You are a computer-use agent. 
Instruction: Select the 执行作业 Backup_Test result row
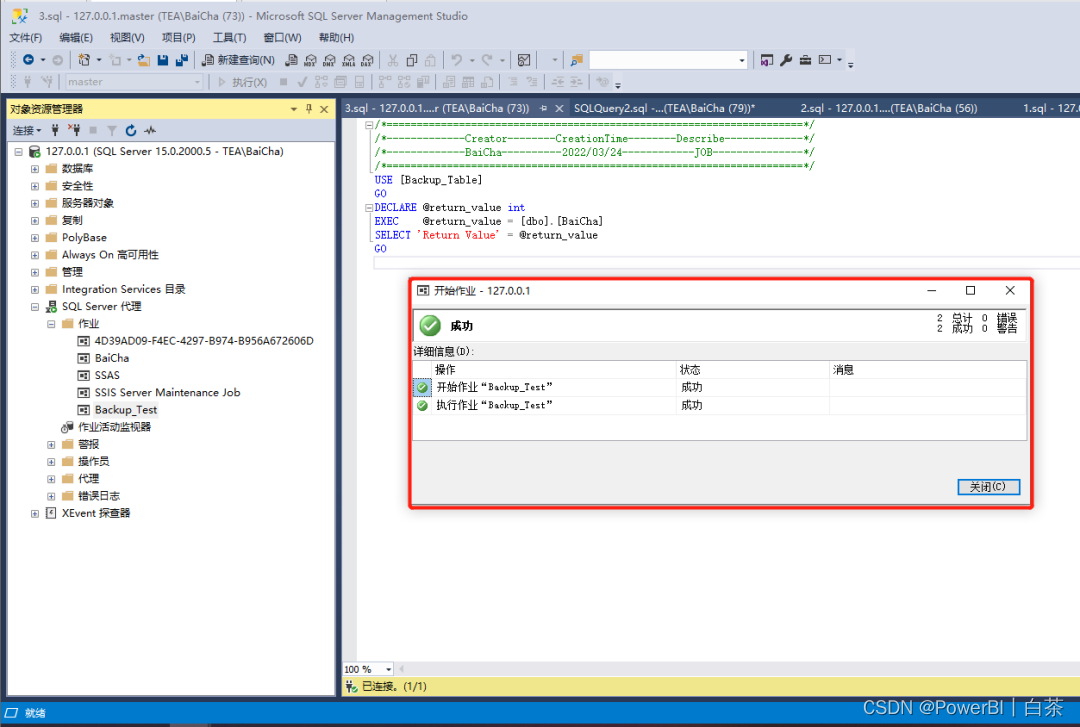coord(719,405)
